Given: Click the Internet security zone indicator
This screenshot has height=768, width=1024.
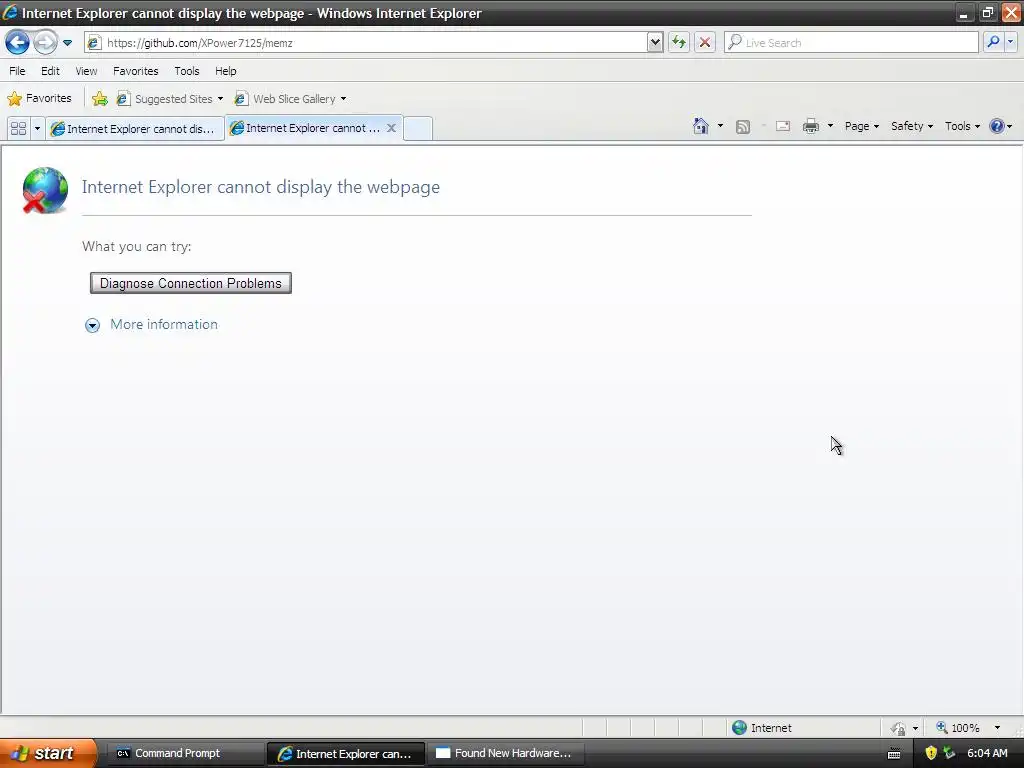Looking at the screenshot, I should click(761, 728).
